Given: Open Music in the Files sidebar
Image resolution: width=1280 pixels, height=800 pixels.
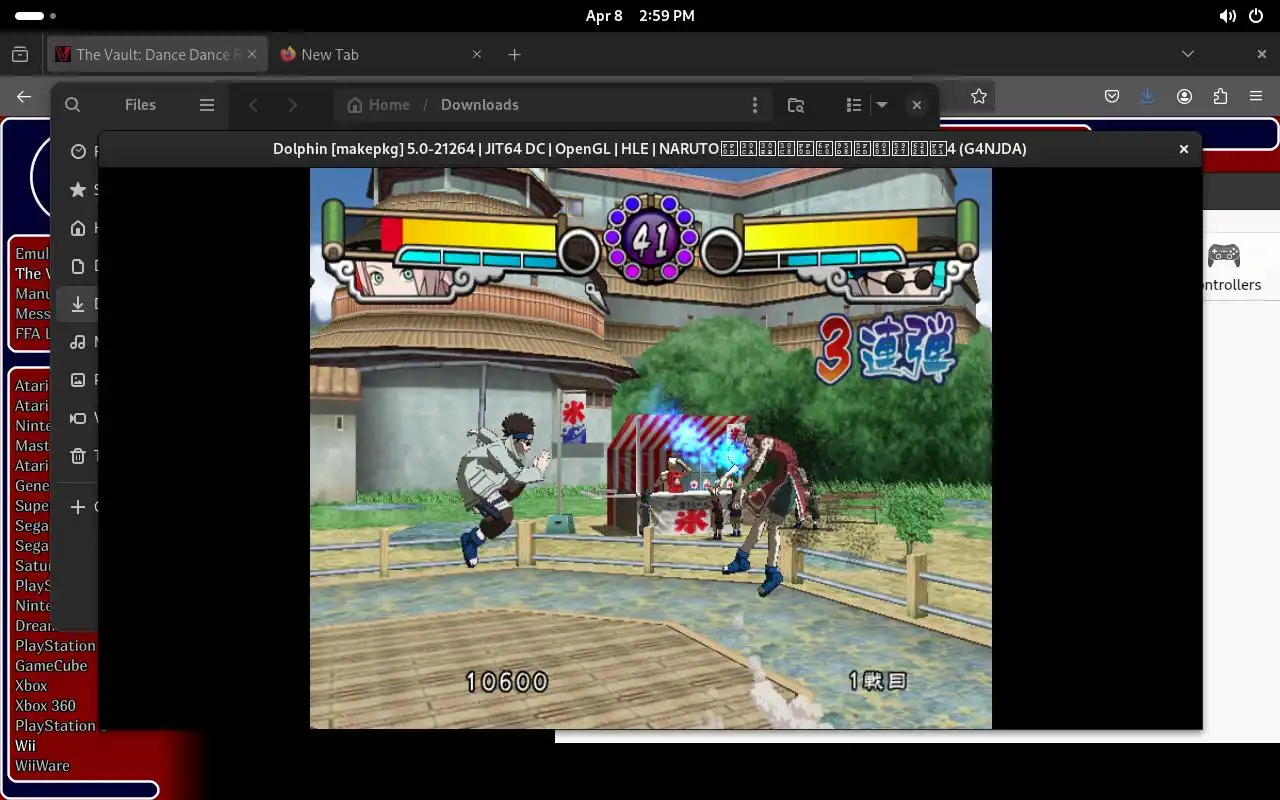Looking at the screenshot, I should pos(78,342).
